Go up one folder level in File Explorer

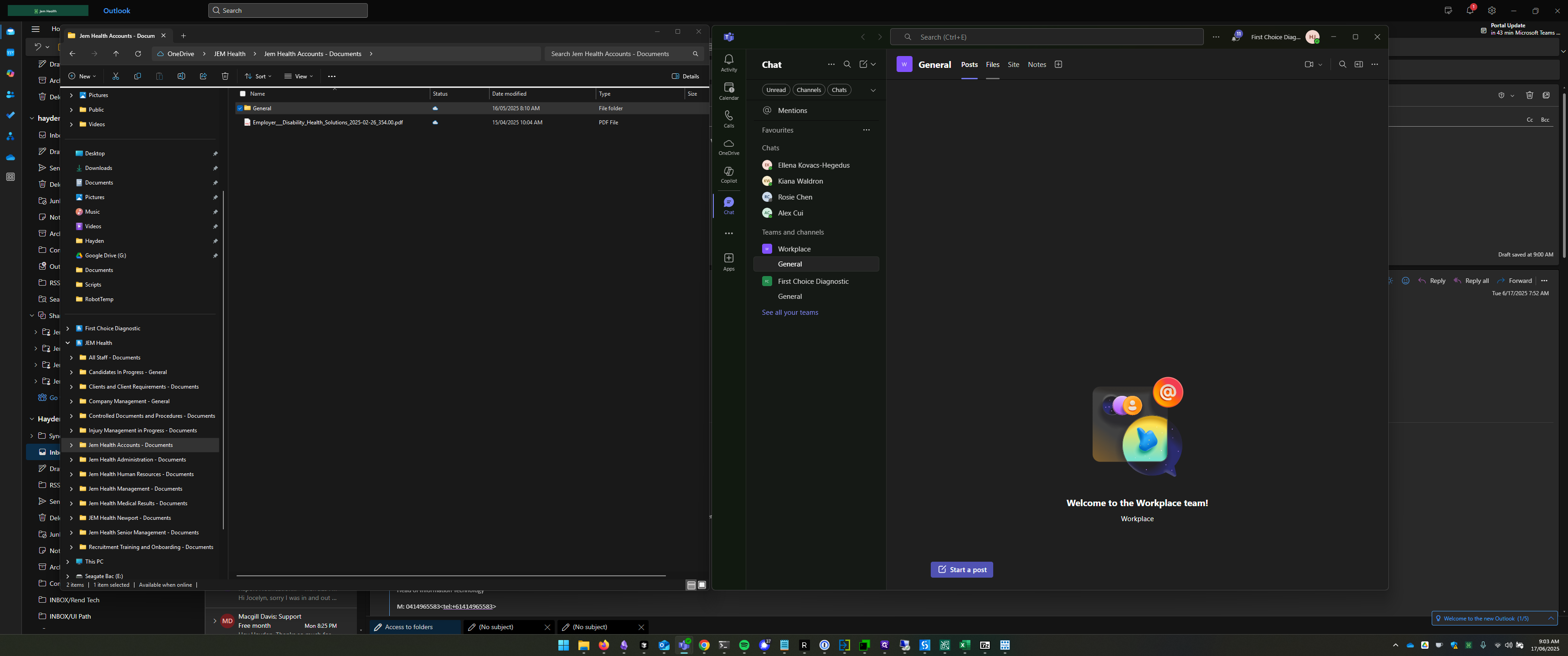[x=116, y=54]
